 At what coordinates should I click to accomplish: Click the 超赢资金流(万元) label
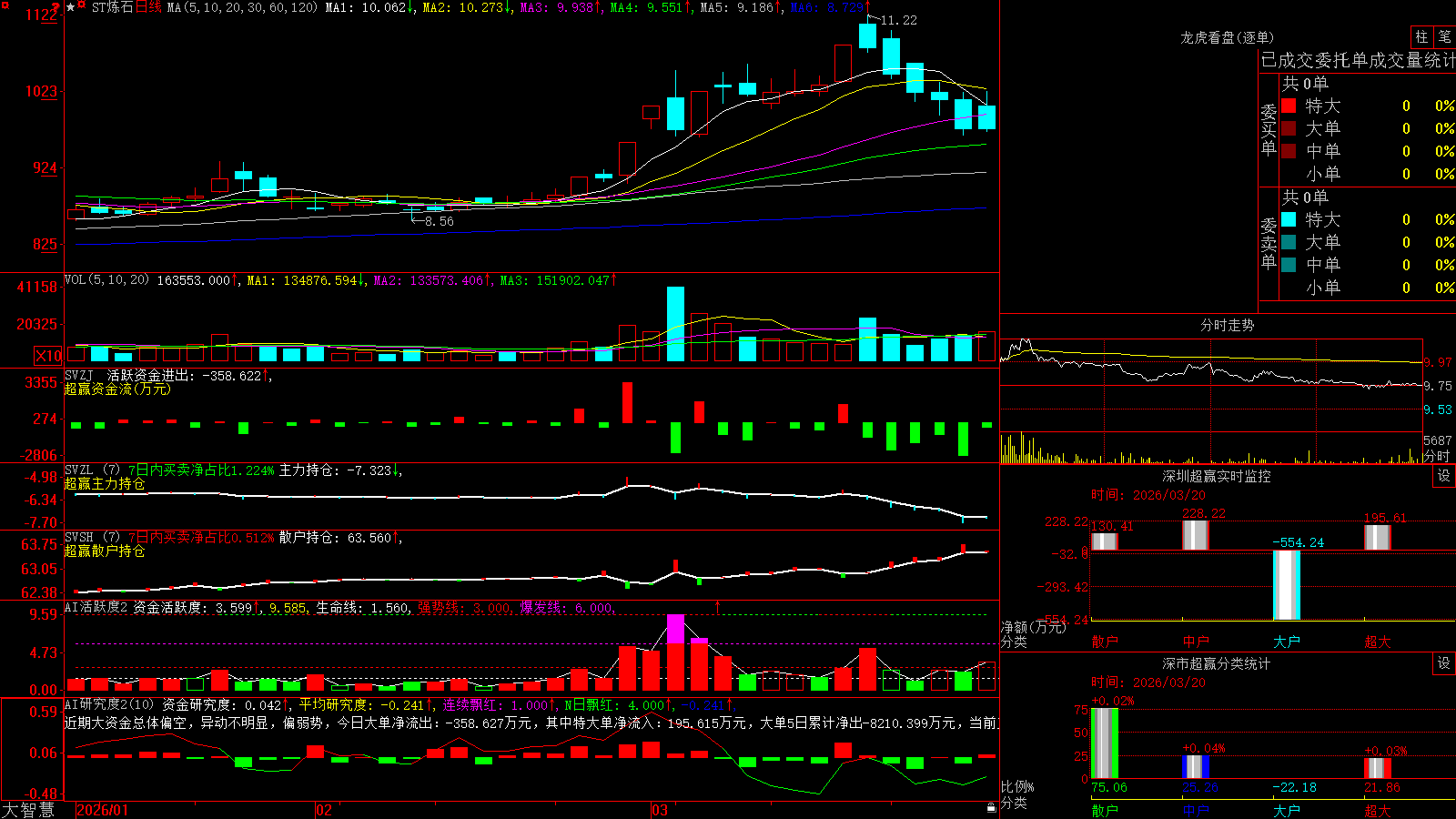(x=117, y=389)
